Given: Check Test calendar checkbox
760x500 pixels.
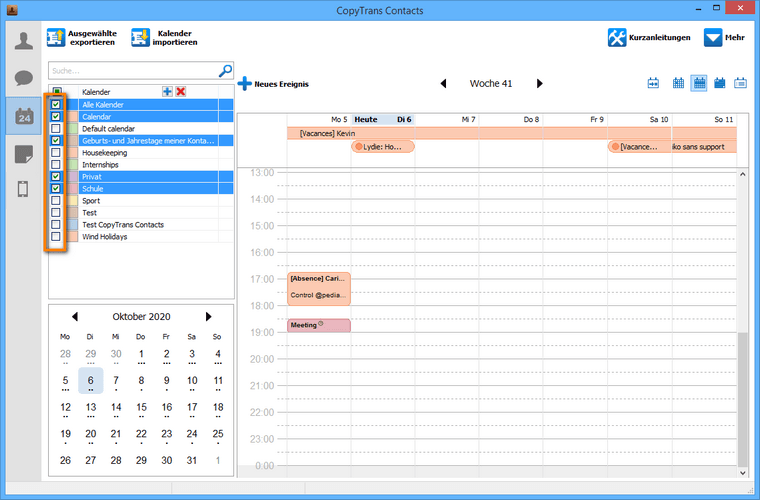Looking at the screenshot, I should click(x=56, y=213).
